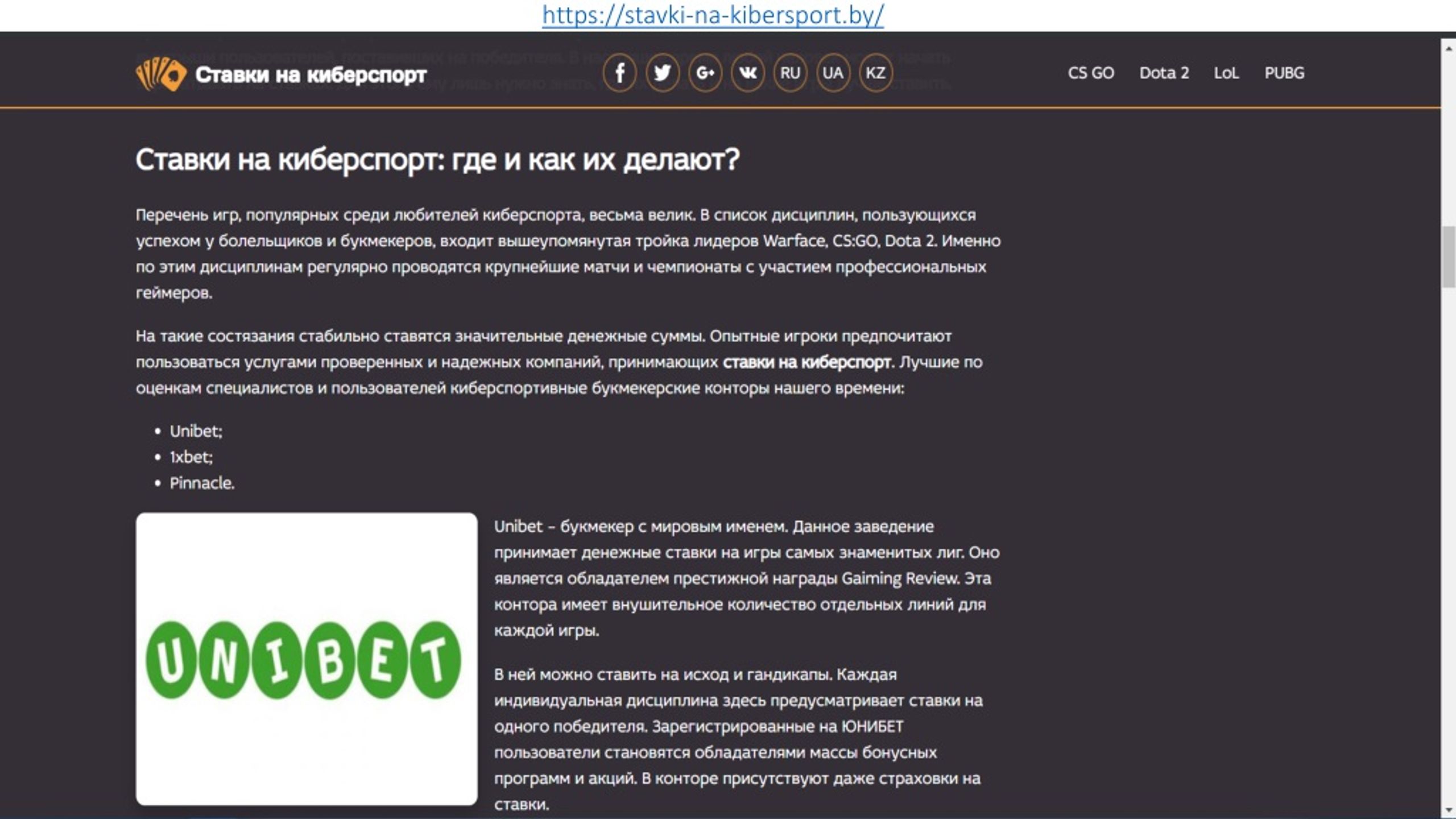The width and height of the screenshot is (1456, 819).
Task: Click the Unibet logo image
Action: click(x=307, y=659)
